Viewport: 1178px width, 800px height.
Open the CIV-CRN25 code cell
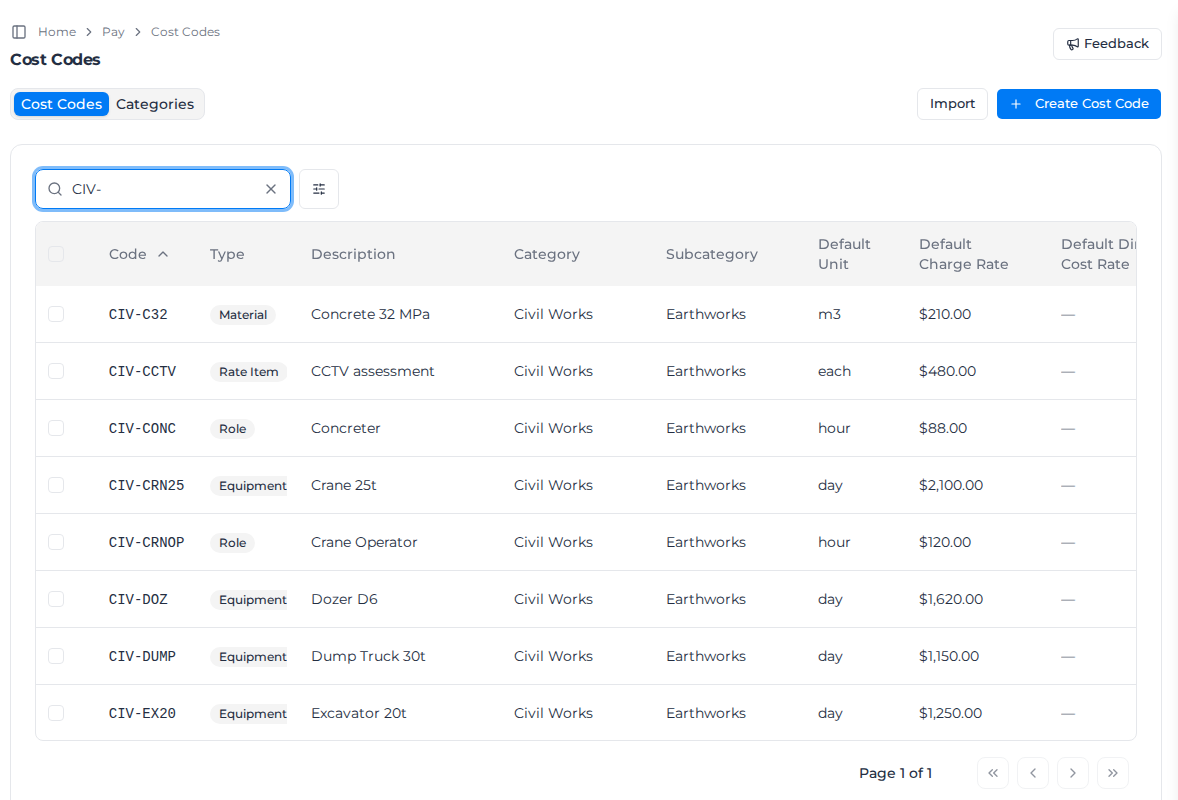point(146,485)
